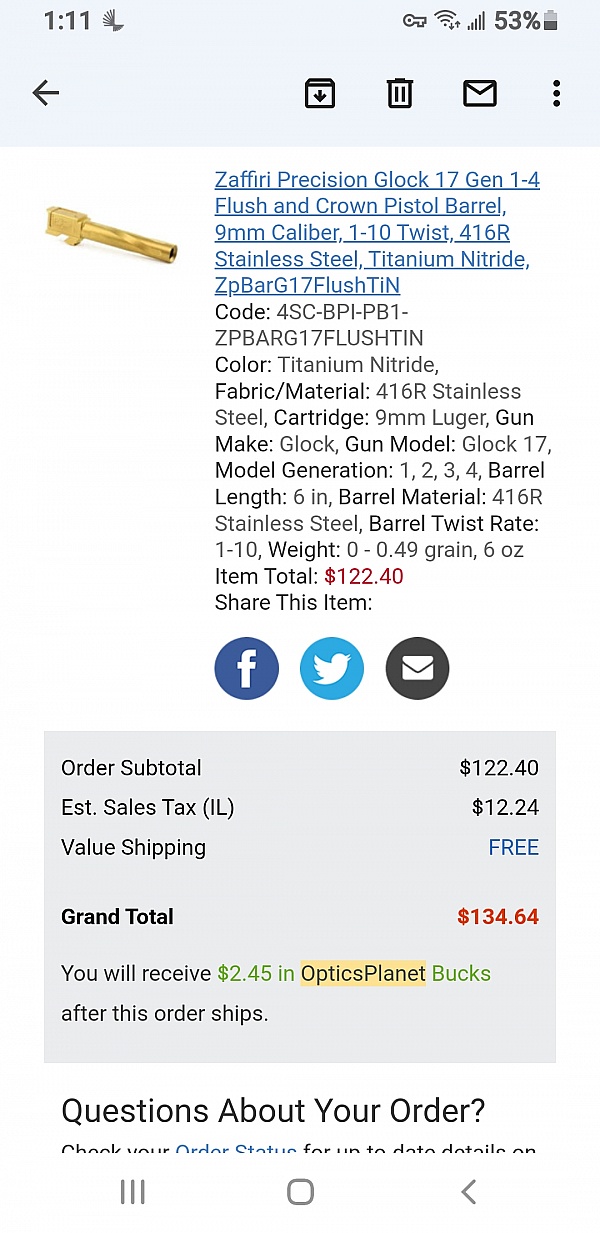600x1233 pixels.
Task: Archive this email with the archive icon
Action: point(320,94)
